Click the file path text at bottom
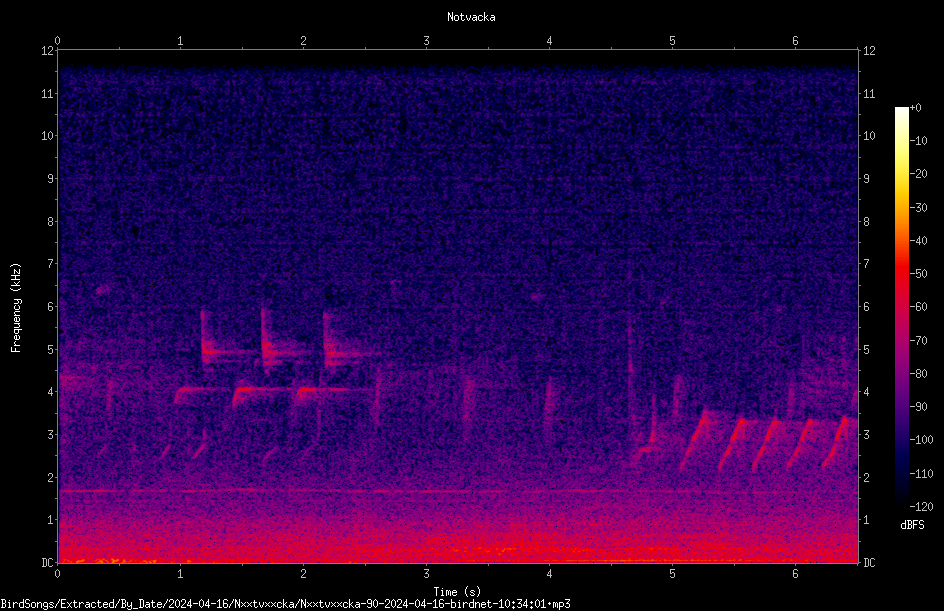The image size is (944, 611). point(285,604)
